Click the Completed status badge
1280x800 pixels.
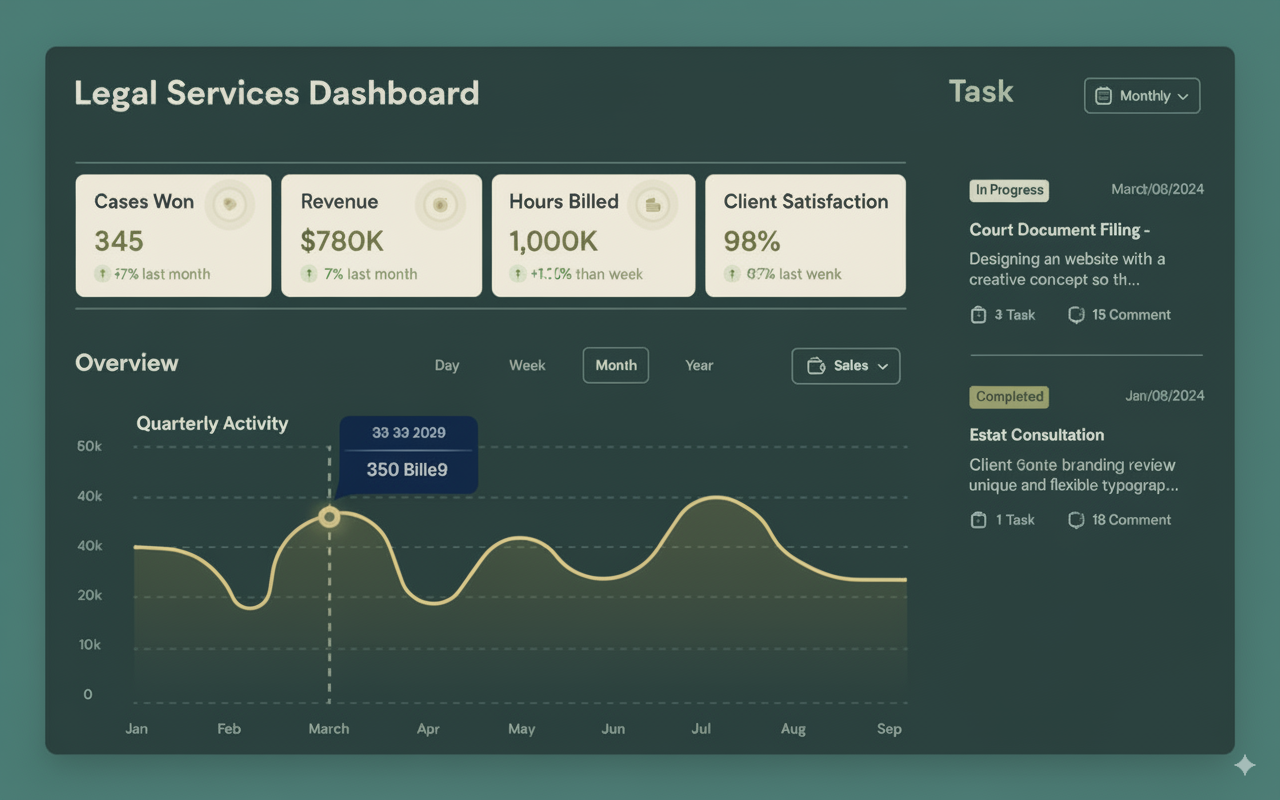[1009, 397]
